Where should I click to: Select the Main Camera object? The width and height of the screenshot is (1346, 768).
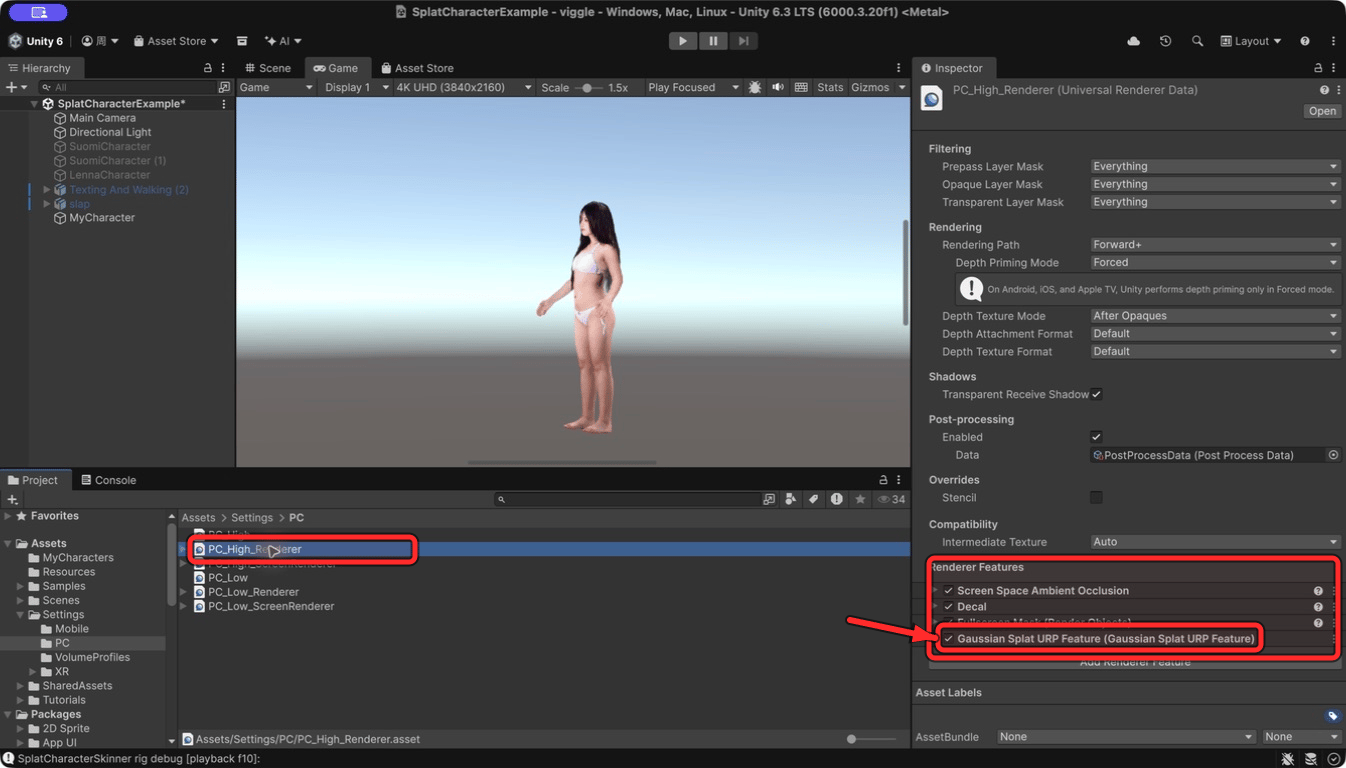point(102,118)
